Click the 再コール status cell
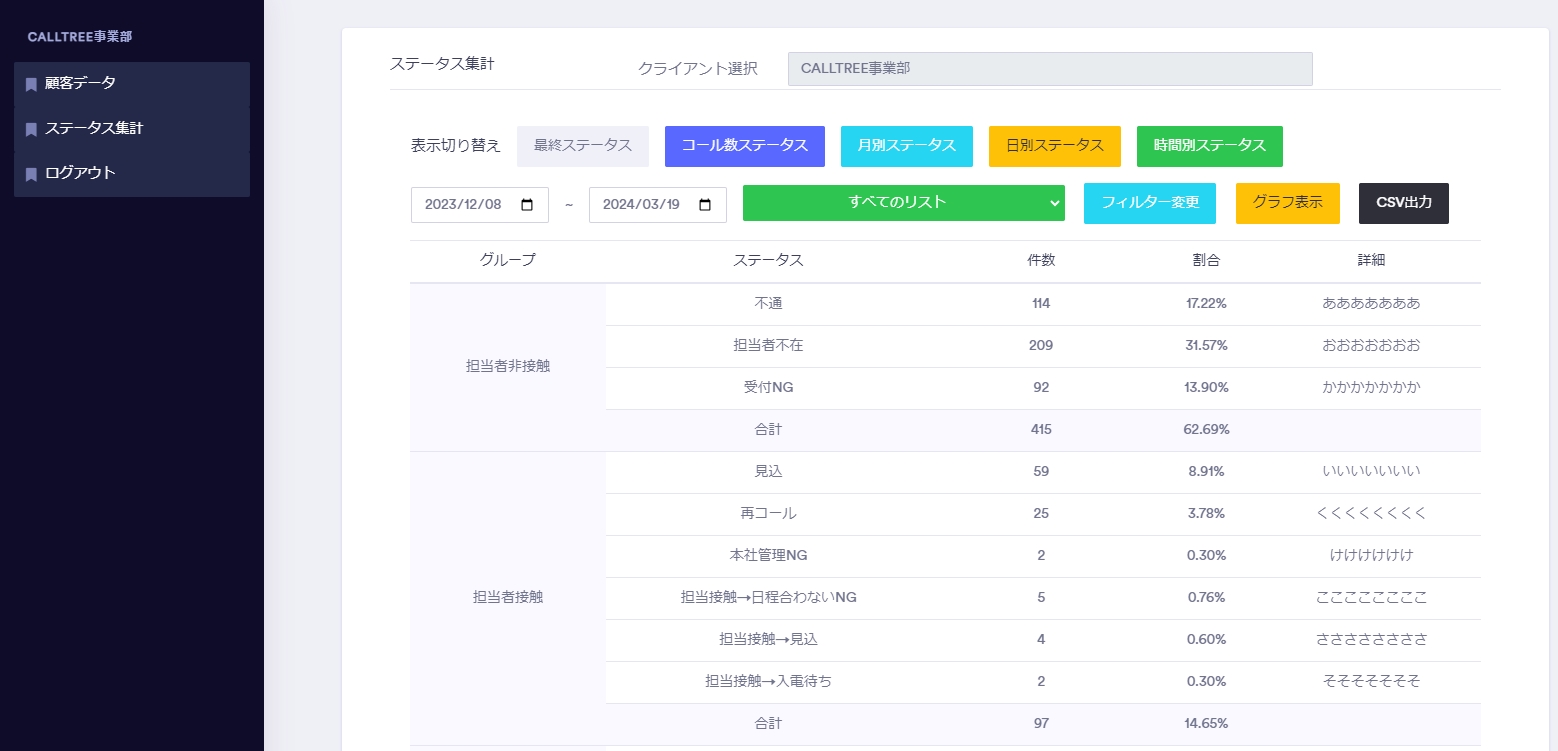 [768, 514]
